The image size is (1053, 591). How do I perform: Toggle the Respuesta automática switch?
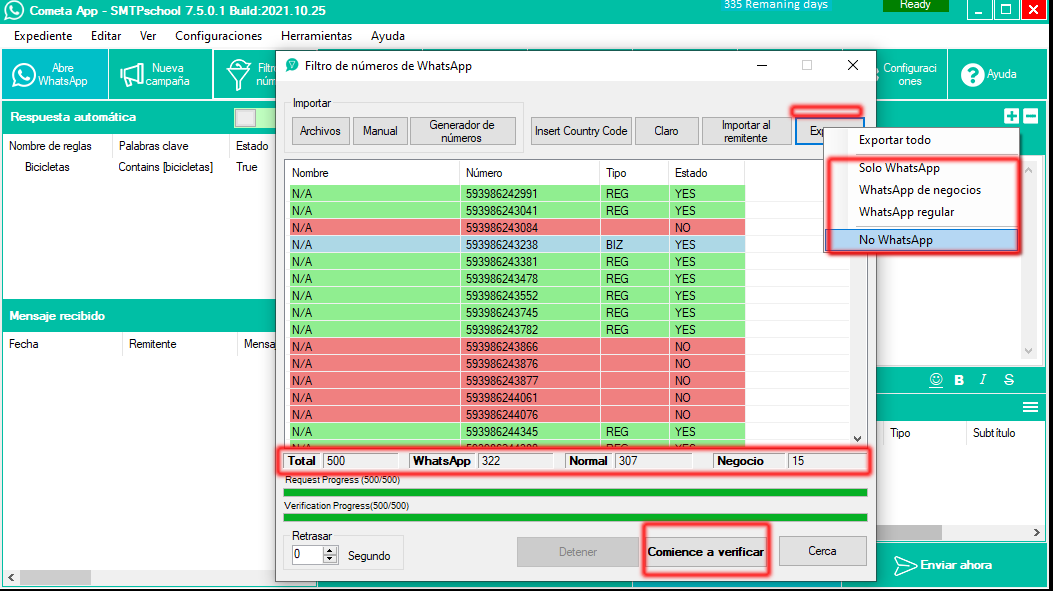(255, 118)
